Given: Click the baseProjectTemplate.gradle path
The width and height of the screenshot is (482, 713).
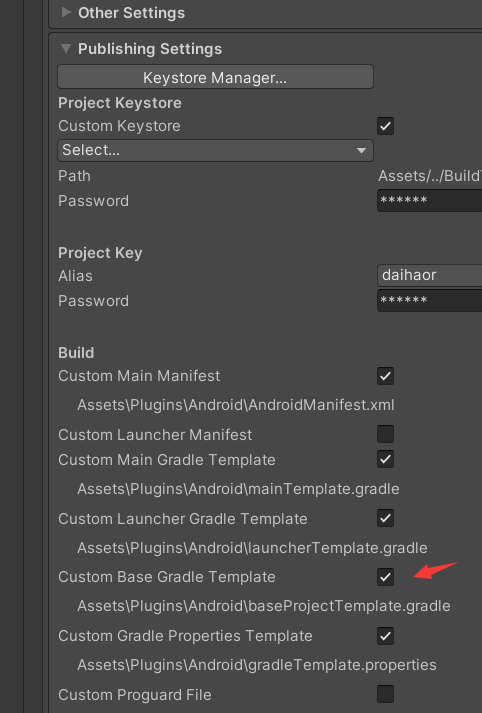Looking at the screenshot, I should [264, 606].
